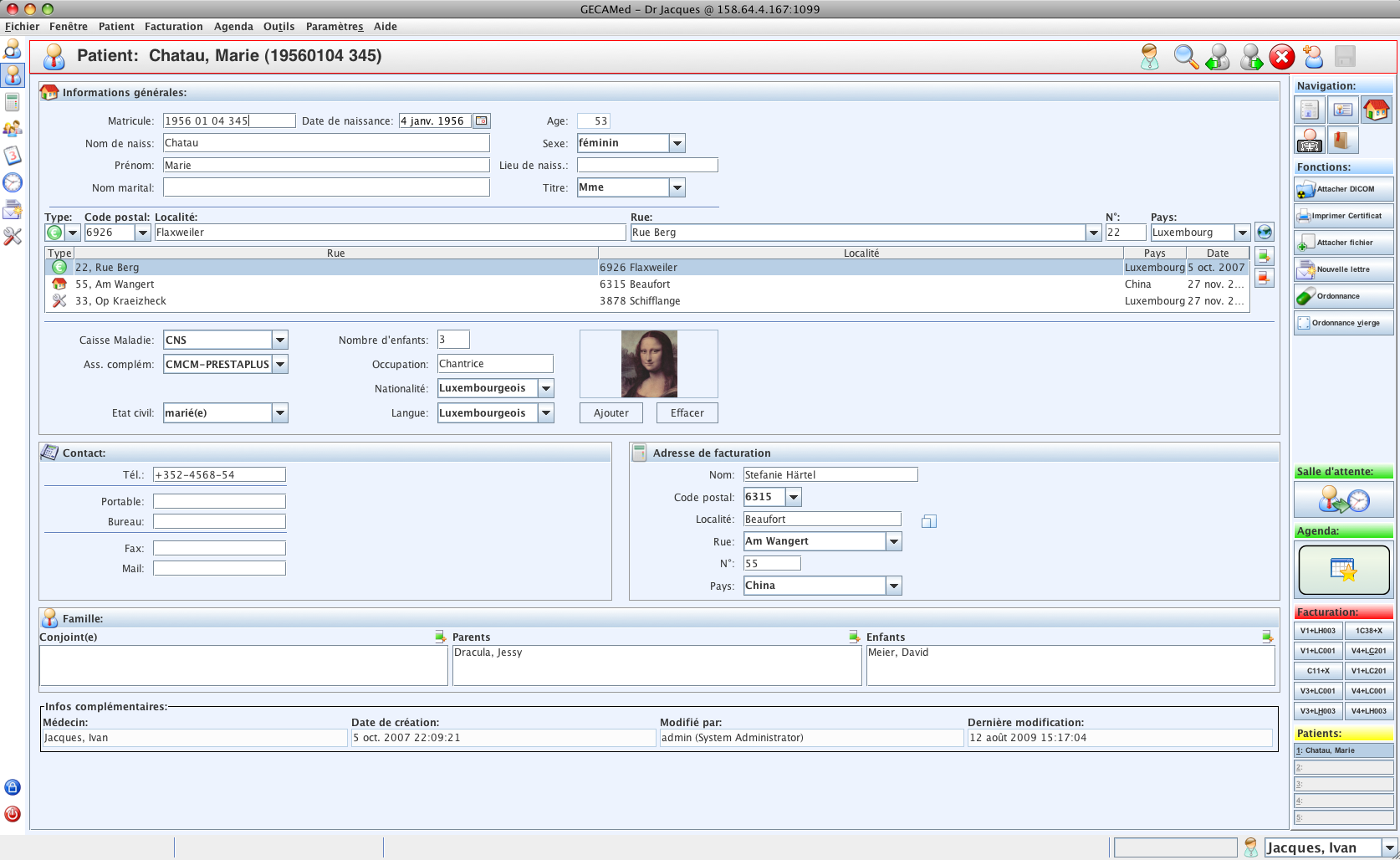This screenshot has width=1400, height=860.
Task: Click the Effacer photo button
Action: 687,413
